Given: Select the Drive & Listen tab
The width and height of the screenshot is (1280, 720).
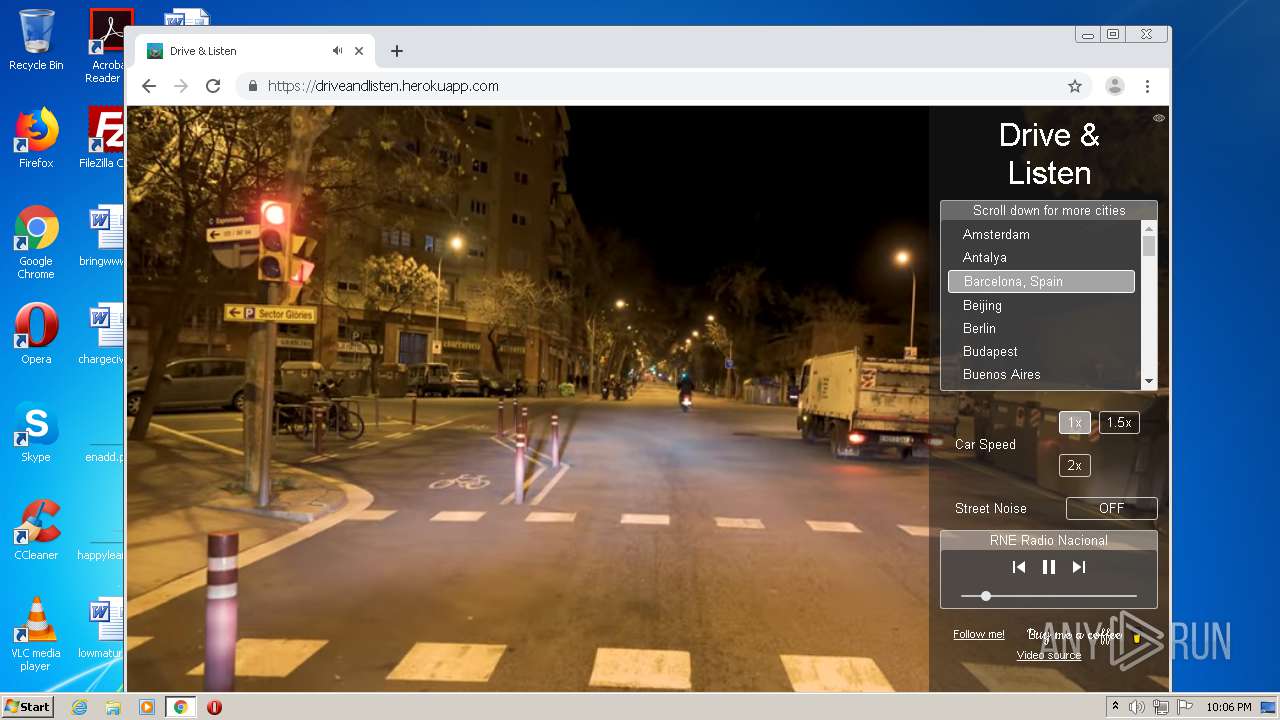Looking at the screenshot, I should (255, 51).
